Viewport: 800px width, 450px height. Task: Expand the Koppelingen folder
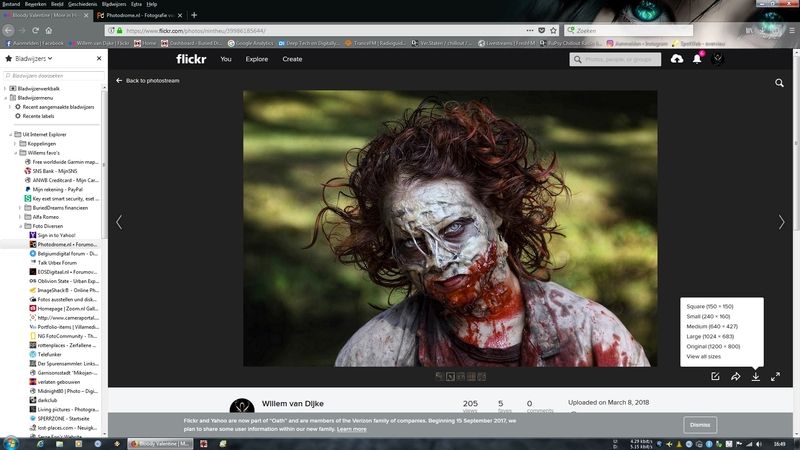15,143
